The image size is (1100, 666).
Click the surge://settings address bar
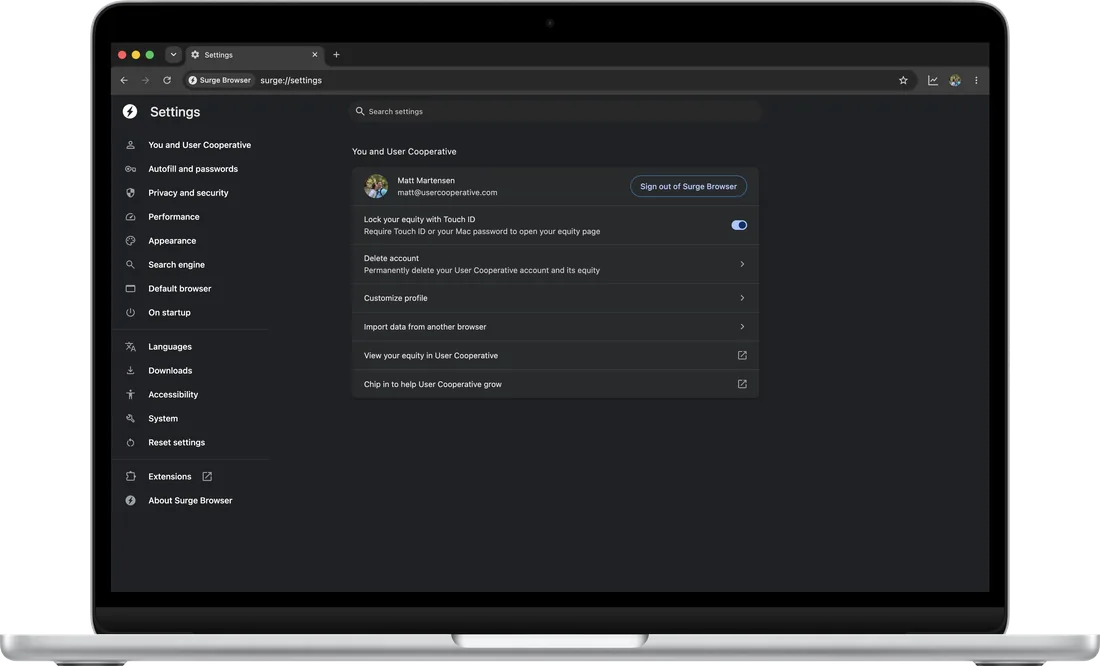(291, 81)
